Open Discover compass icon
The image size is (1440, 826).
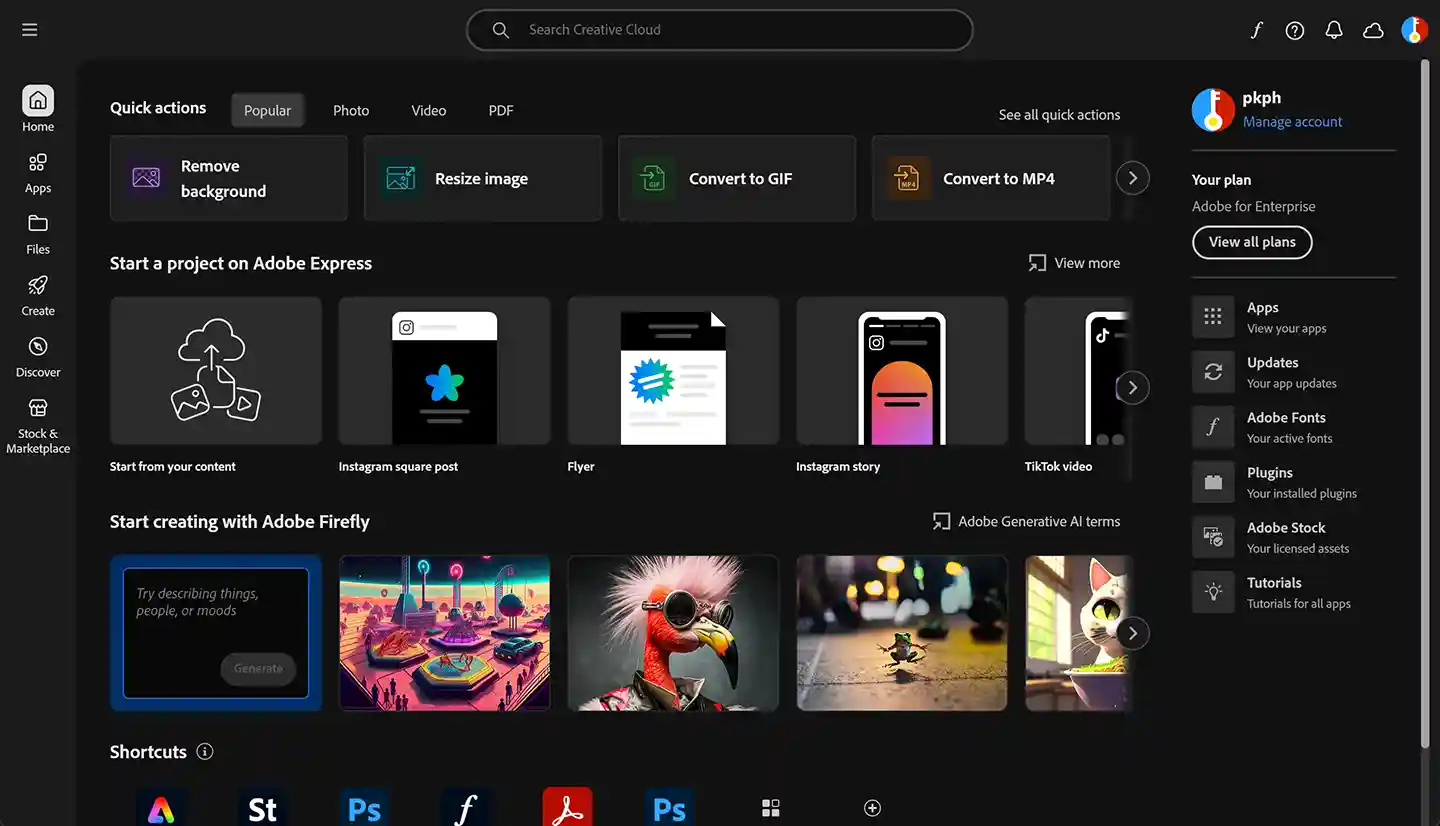[x=38, y=347]
